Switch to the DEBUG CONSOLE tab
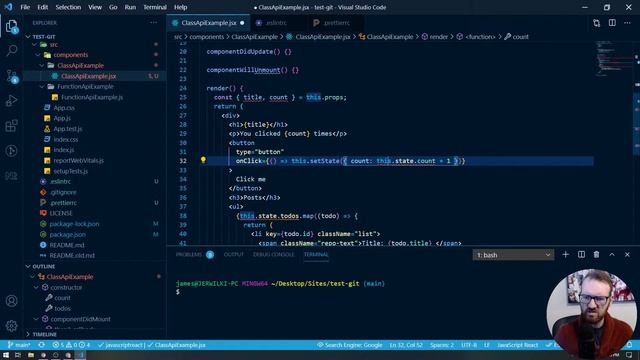This screenshot has width=640, height=360. pyautogui.click(x=273, y=255)
